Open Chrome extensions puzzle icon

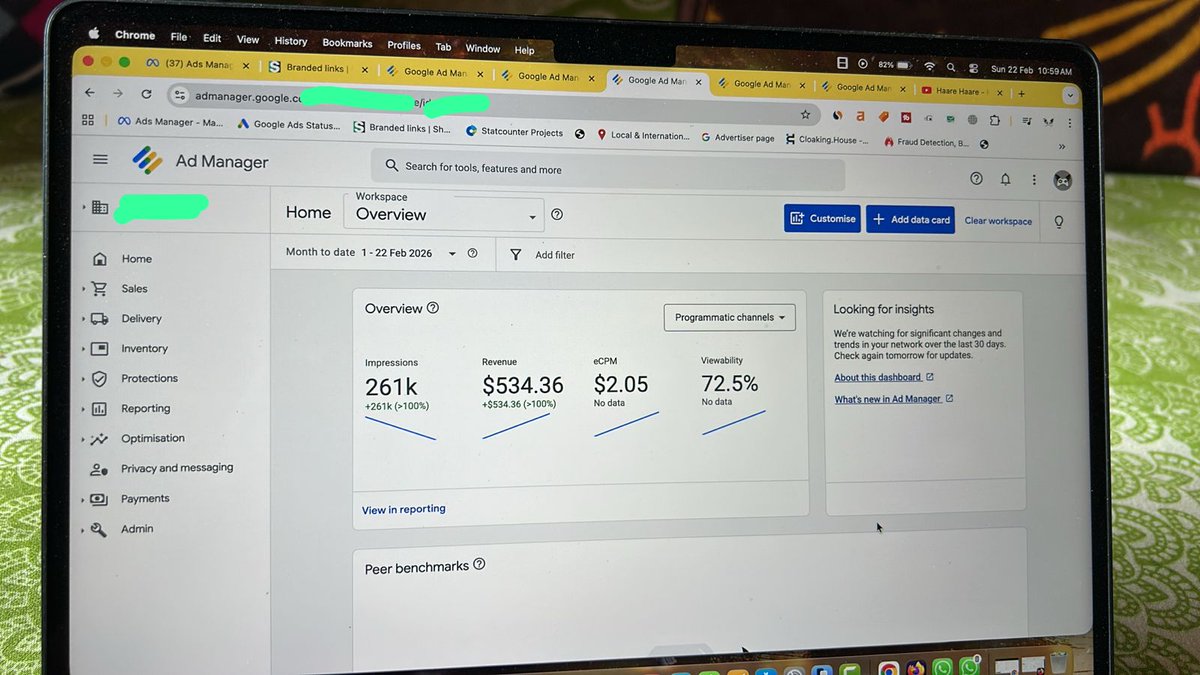click(x=994, y=119)
